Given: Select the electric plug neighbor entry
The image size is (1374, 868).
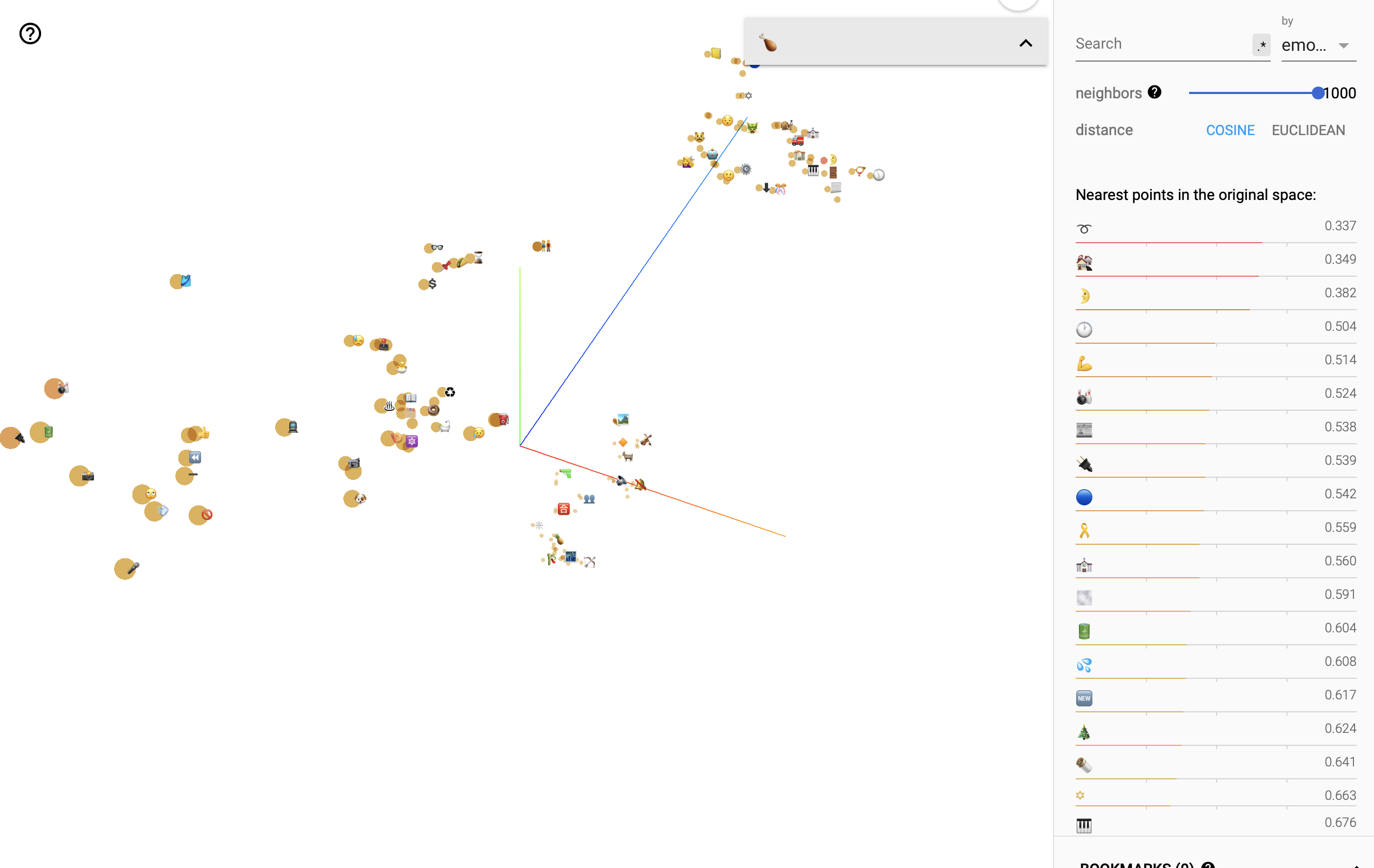Looking at the screenshot, I should [x=1084, y=464].
